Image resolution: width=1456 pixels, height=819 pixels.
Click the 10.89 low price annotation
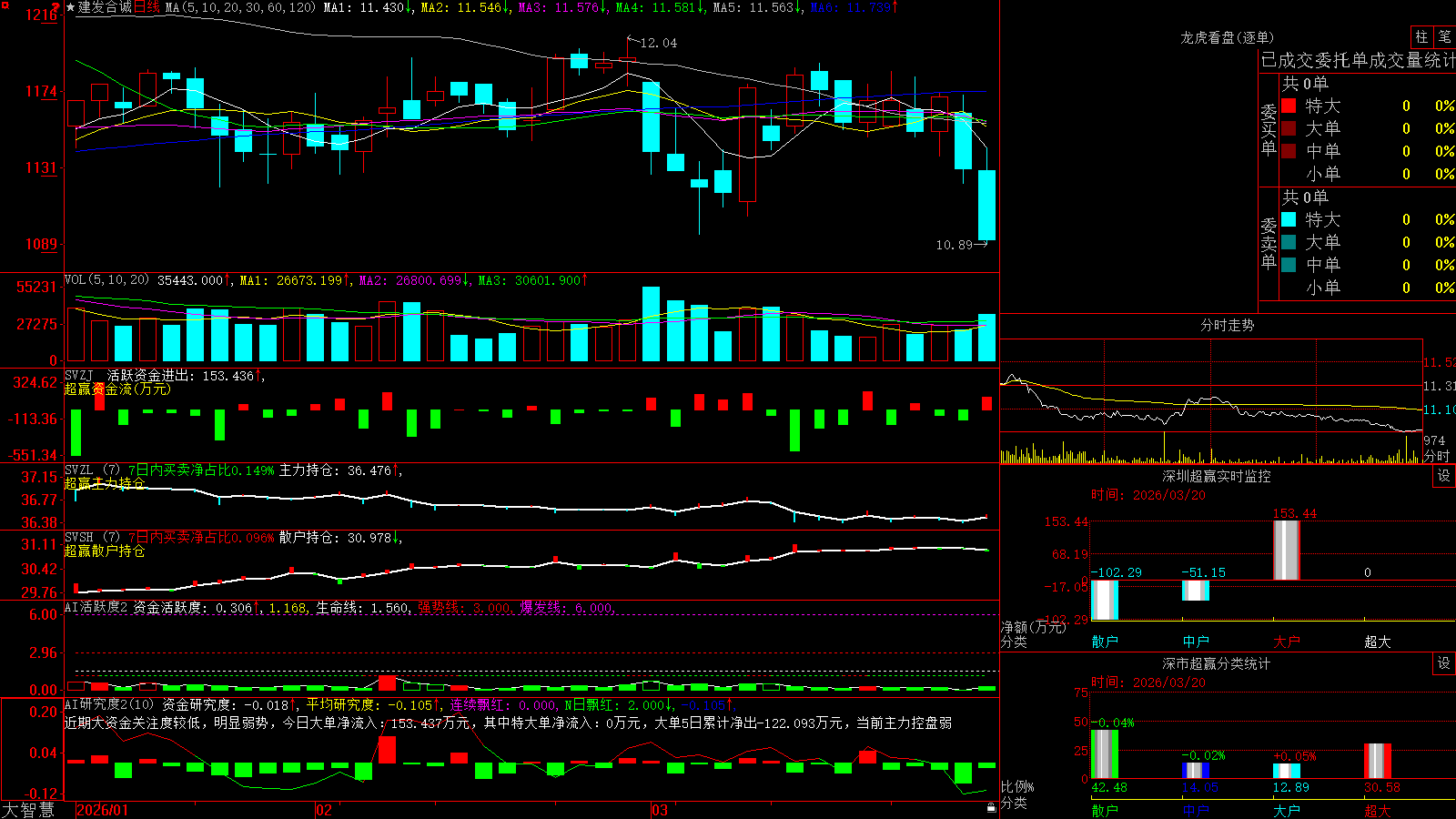[954, 245]
